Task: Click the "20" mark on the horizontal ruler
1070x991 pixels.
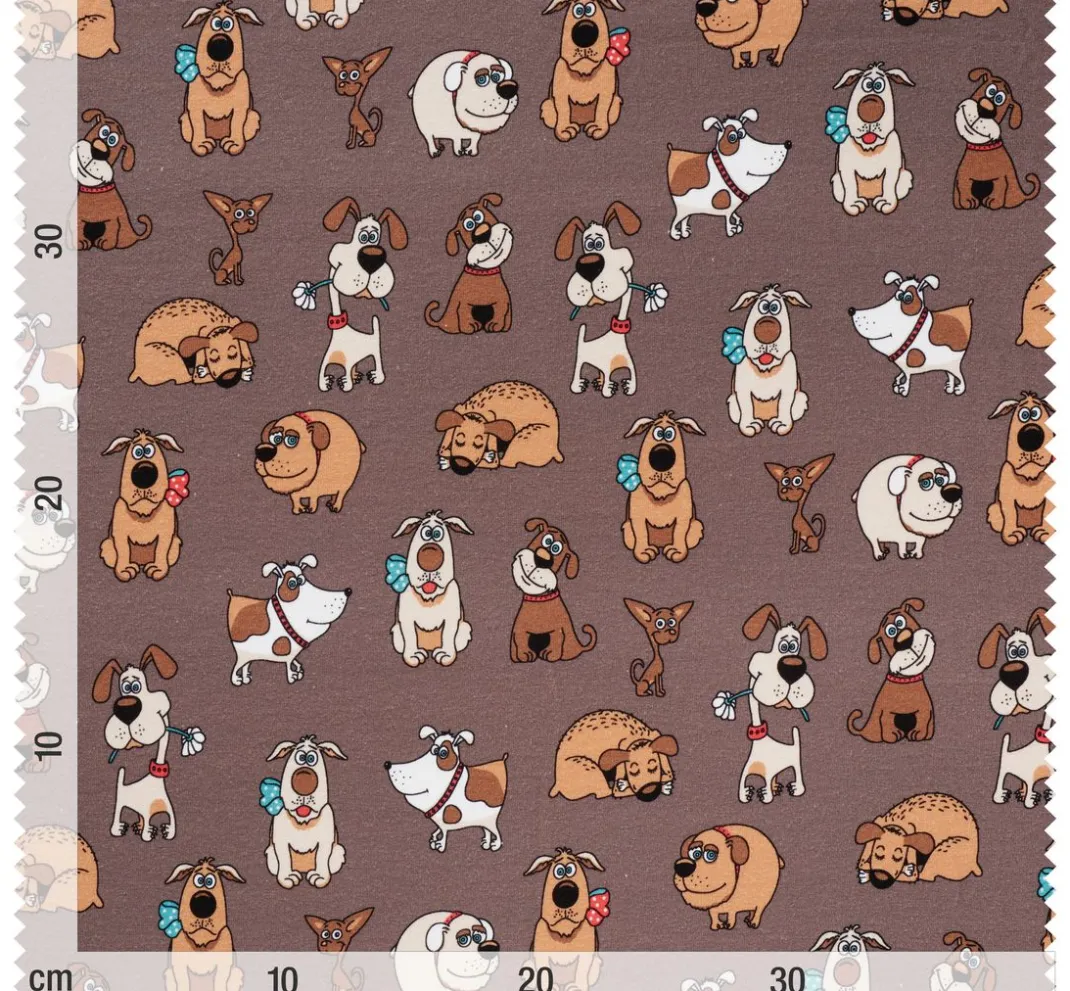Action: pyautogui.click(x=536, y=978)
